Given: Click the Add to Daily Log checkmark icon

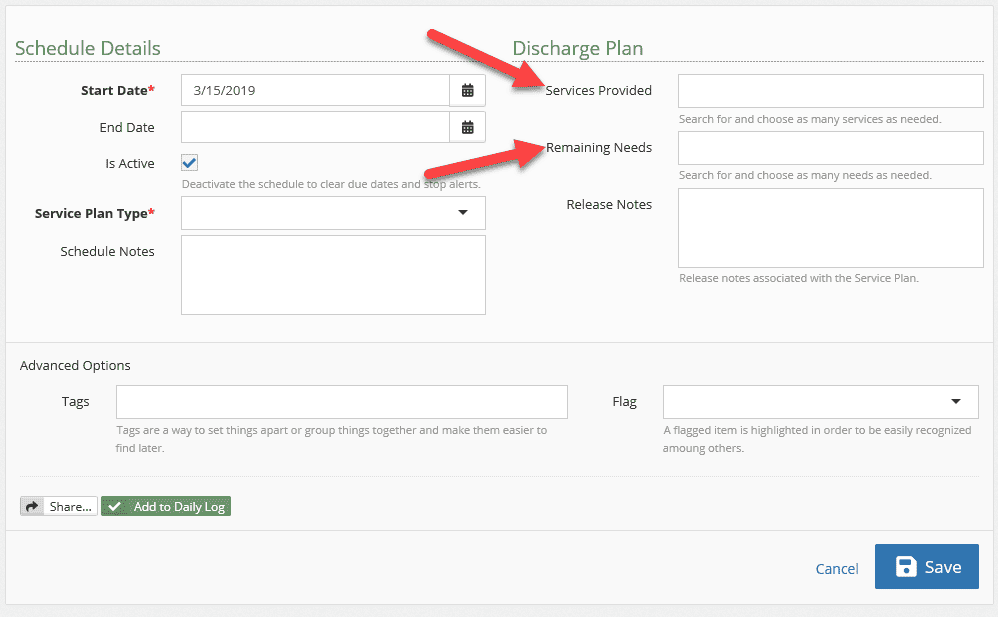Looking at the screenshot, I should click(x=115, y=506).
